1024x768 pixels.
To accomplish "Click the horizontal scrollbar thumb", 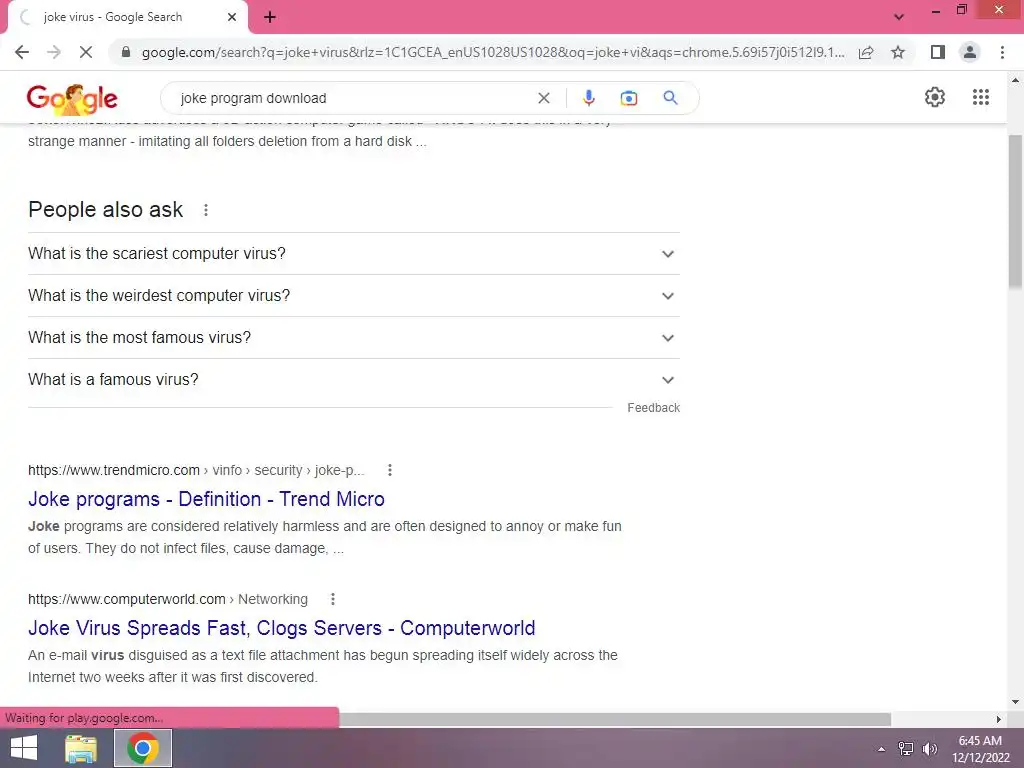I will click(x=615, y=719).
